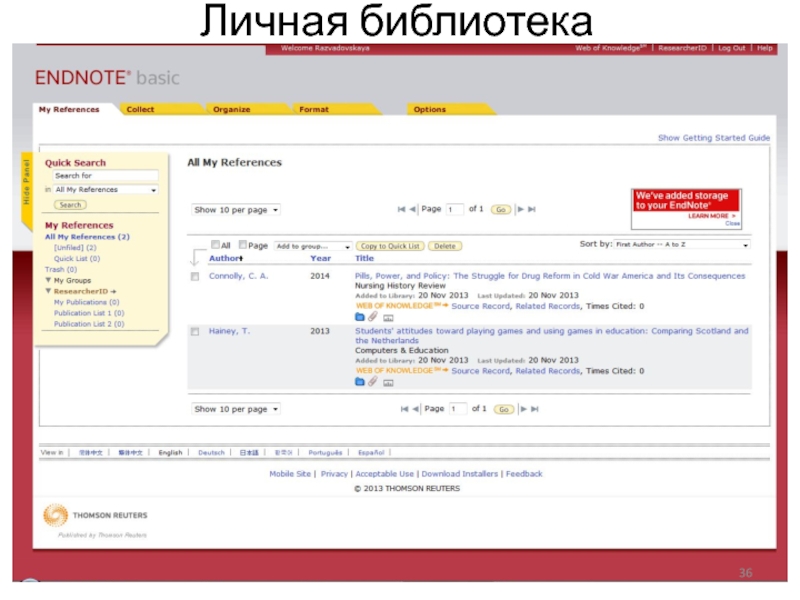Open All My References (2) in sidebar
800x600 pixels.
coord(87,237)
